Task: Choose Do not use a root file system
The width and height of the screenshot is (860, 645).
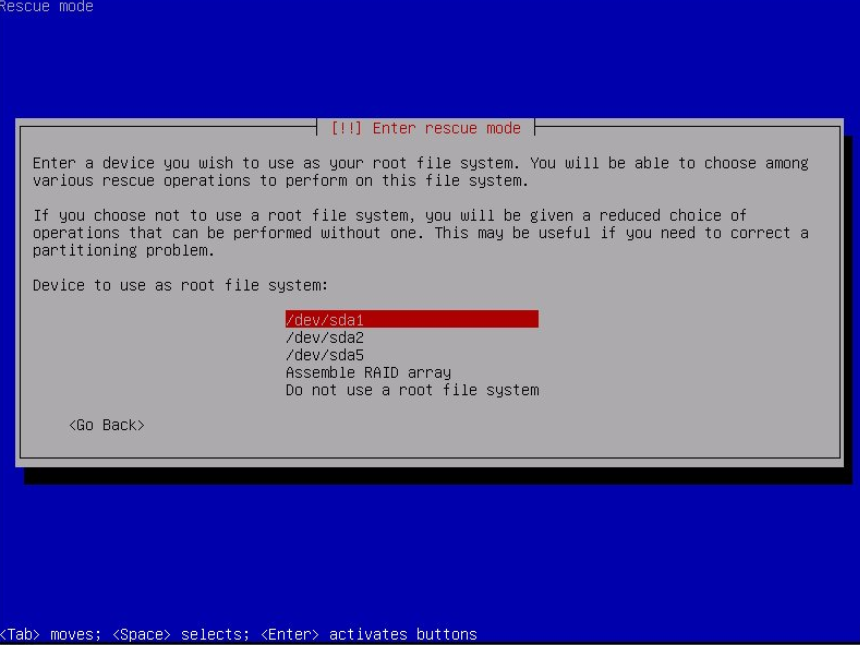Action: (x=412, y=390)
